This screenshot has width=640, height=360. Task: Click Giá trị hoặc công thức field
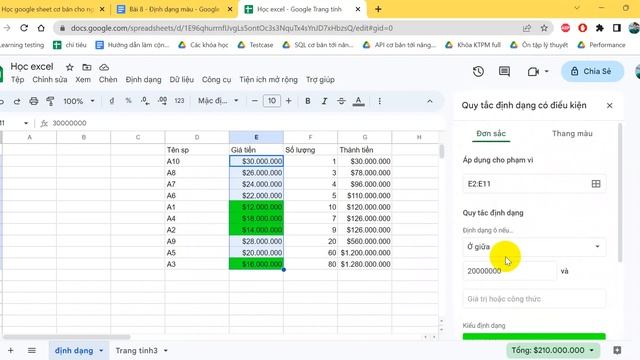point(534,299)
